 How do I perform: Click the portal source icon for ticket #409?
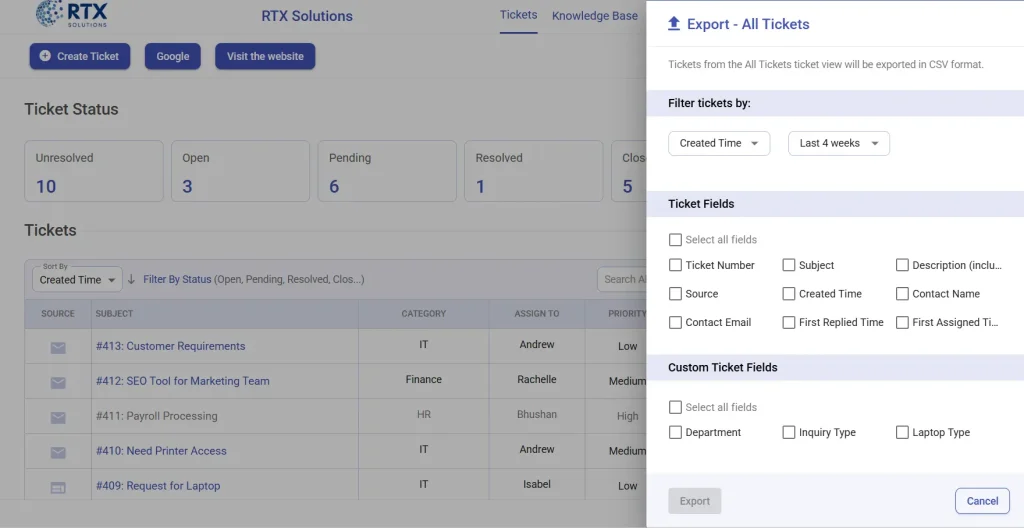pyautogui.click(x=58, y=487)
